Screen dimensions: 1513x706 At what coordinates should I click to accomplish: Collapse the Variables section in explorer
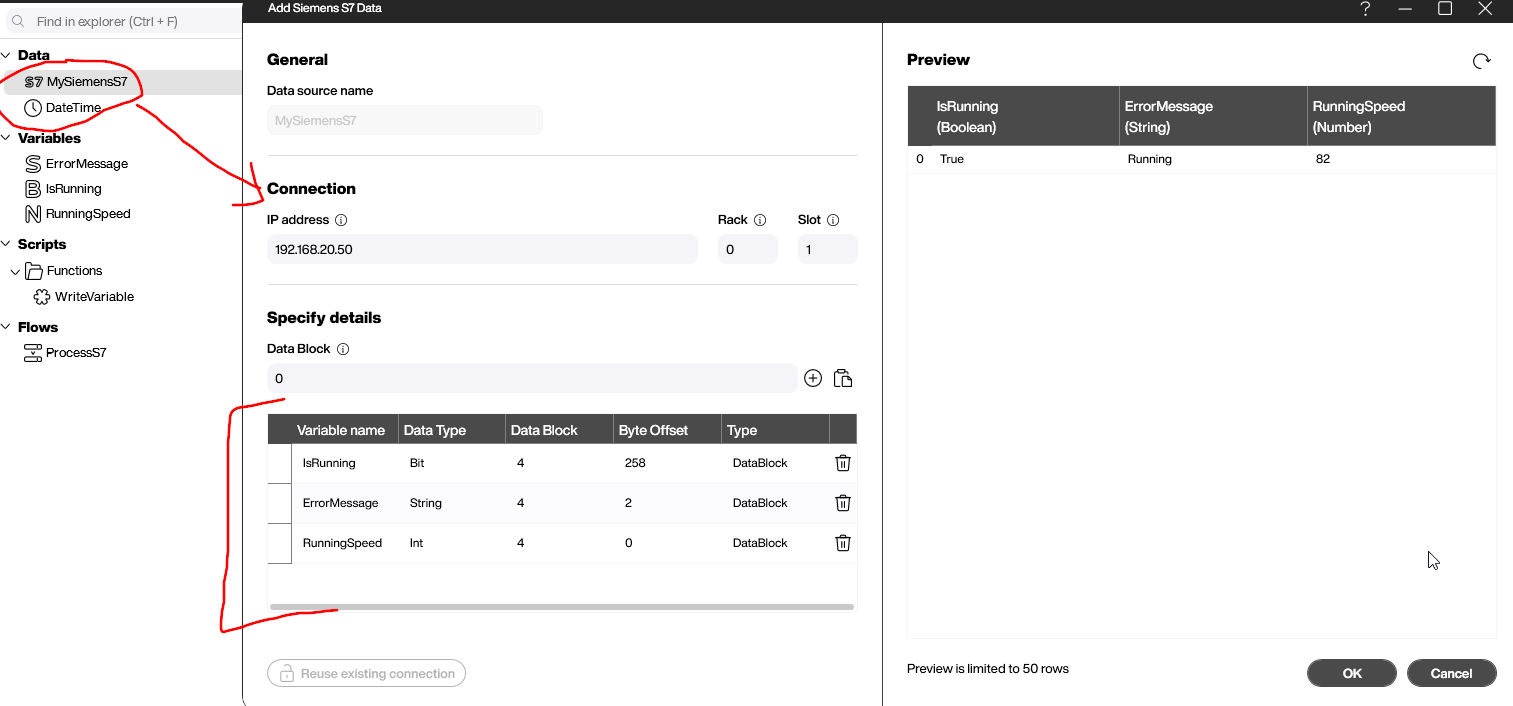point(7,139)
